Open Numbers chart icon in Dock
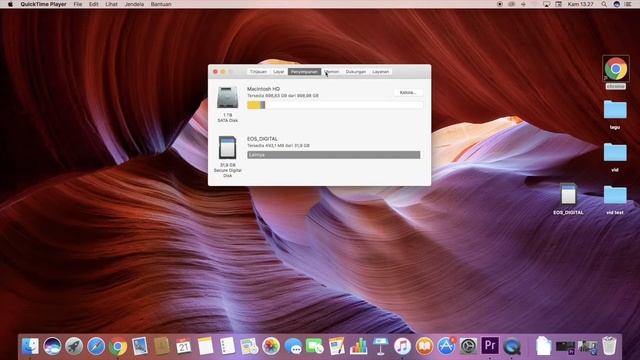 (359, 346)
